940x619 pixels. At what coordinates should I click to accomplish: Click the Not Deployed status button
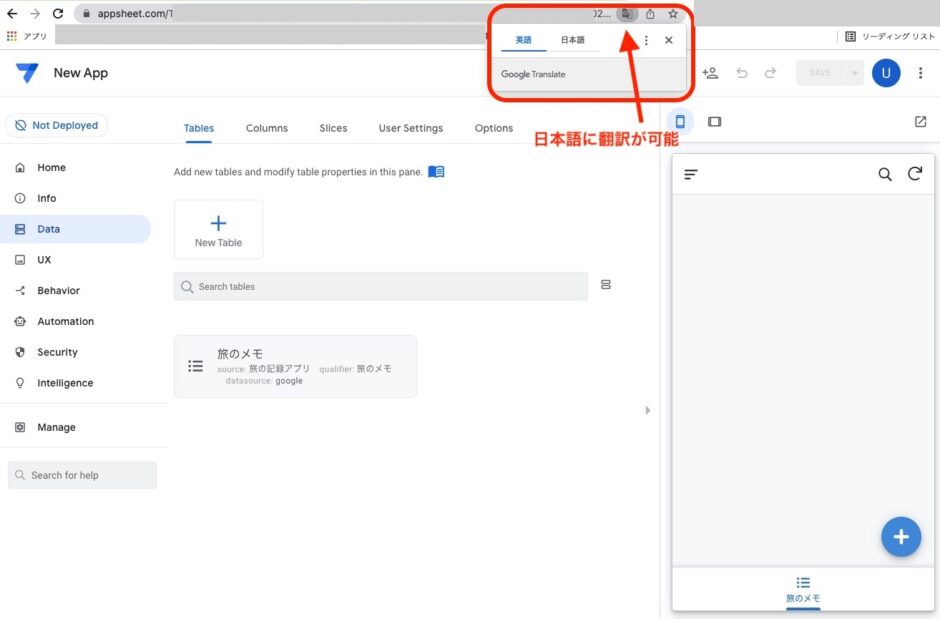coord(56,126)
